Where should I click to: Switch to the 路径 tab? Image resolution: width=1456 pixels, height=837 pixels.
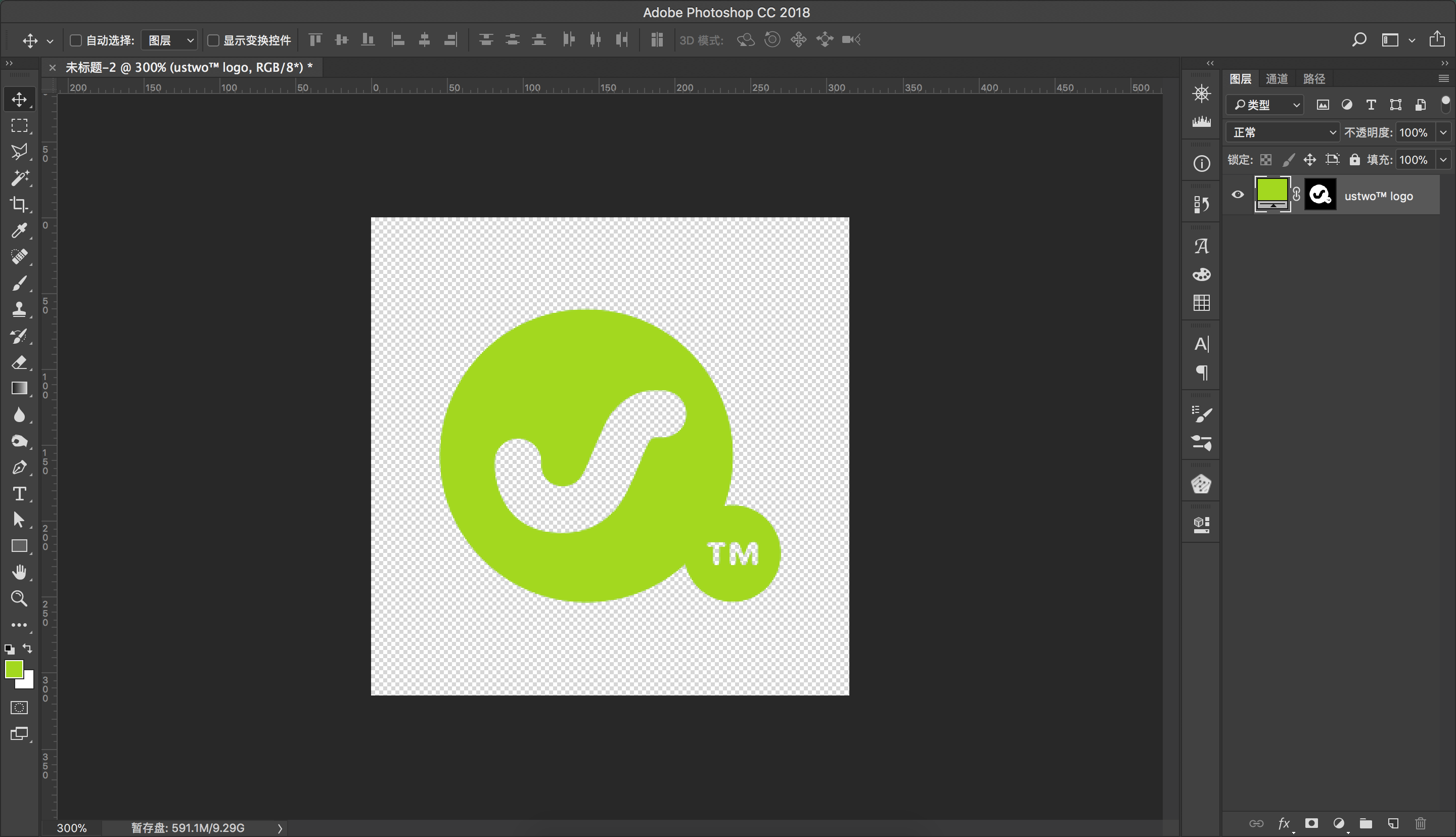[1314, 79]
